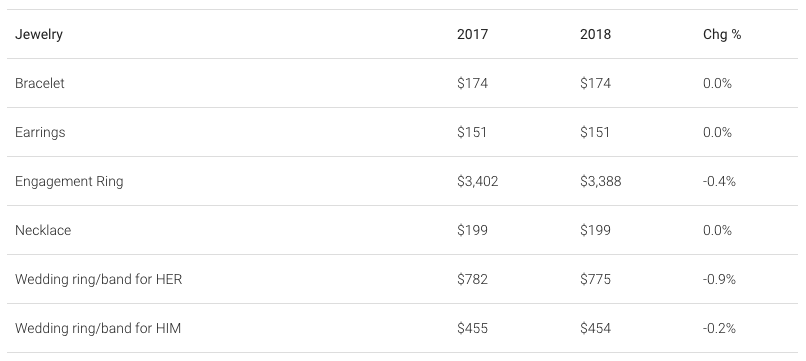Click the $3,388 engagement ring 2018 value
Viewport: 806px width, 361px height.
[x=600, y=182]
